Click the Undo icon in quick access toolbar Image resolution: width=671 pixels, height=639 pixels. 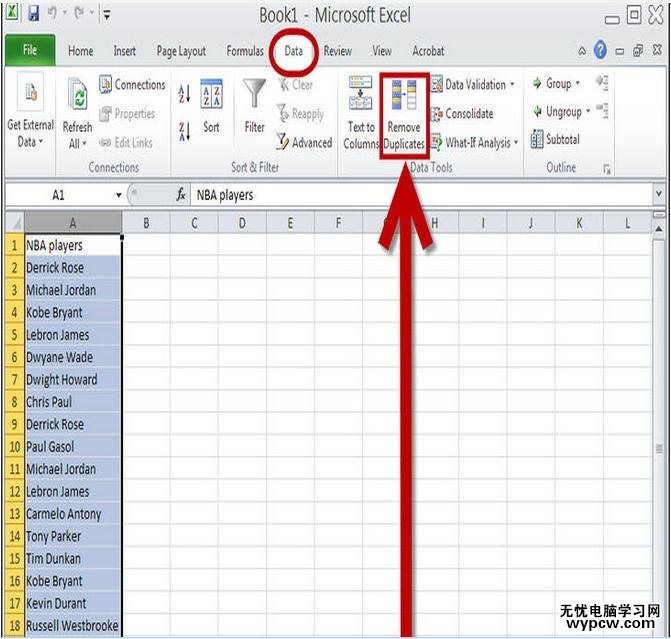click(x=53, y=14)
